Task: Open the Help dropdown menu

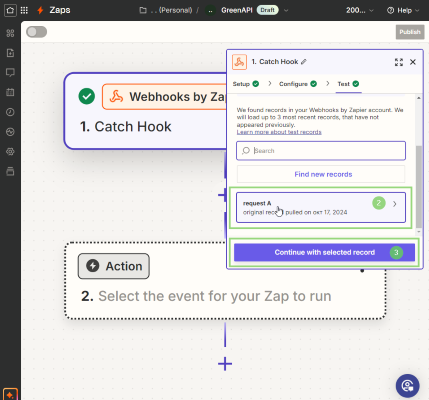Action: coord(403,10)
